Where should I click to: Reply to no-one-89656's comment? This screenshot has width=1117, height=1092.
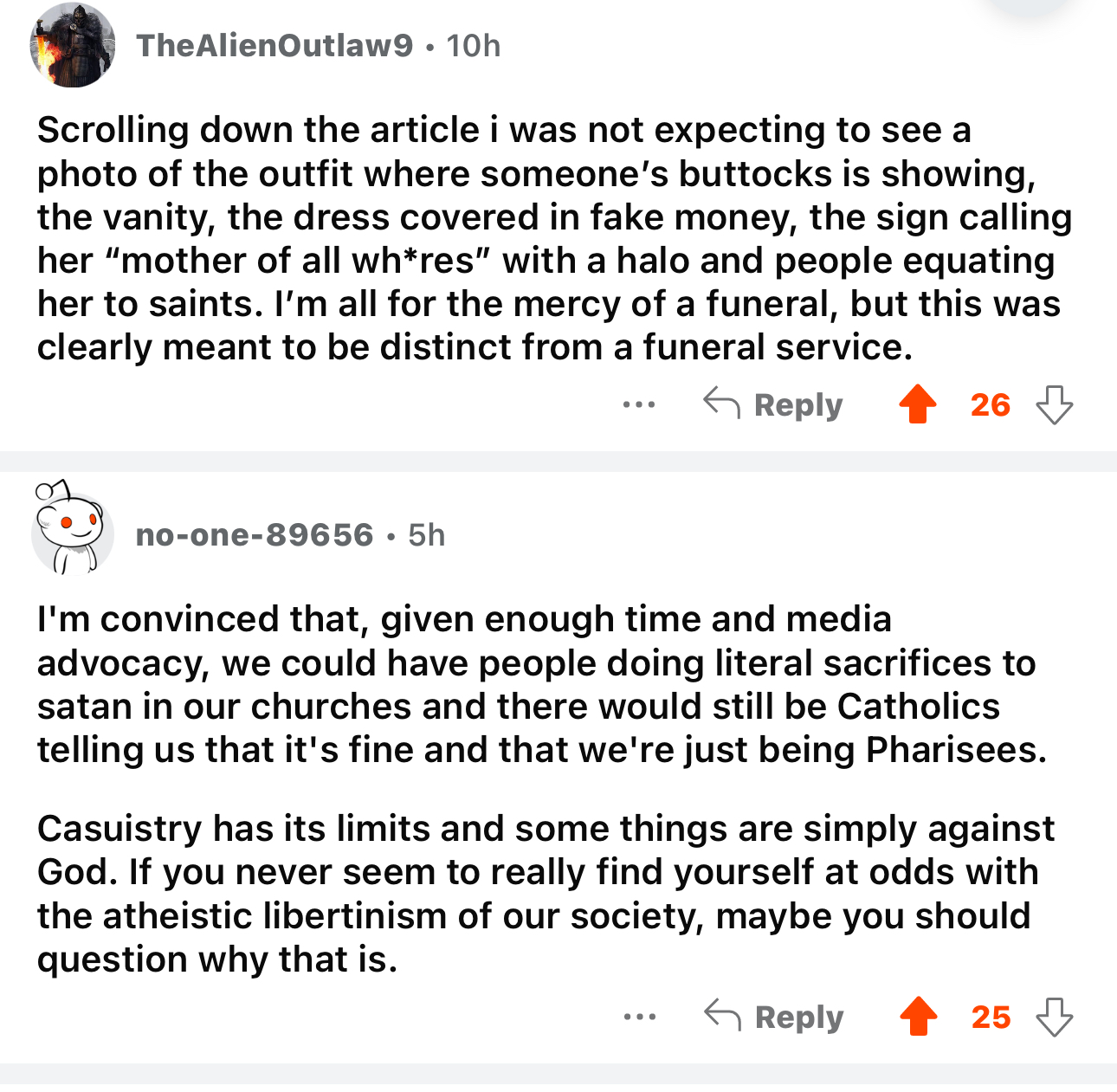coord(772,1017)
